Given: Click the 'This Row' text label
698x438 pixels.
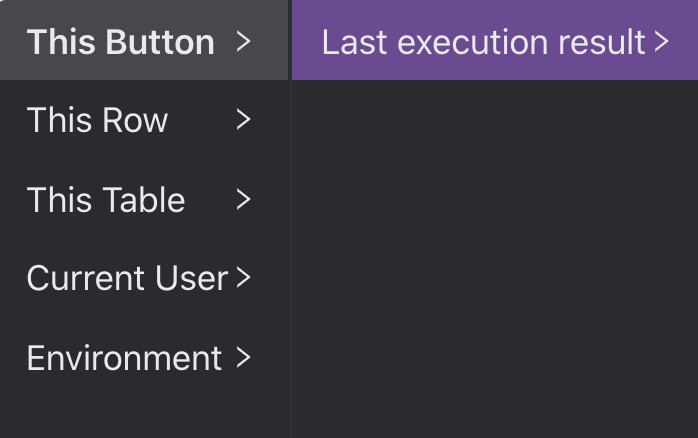Looking at the screenshot, I should 97,120.
